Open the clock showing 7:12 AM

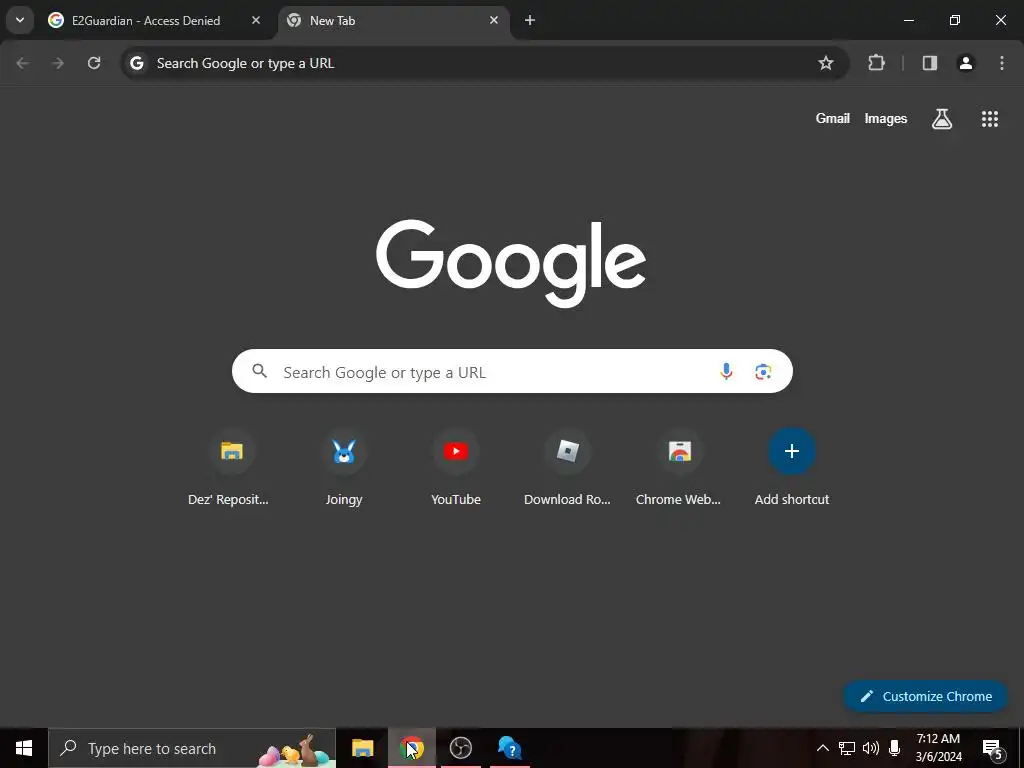click(938, 748)
